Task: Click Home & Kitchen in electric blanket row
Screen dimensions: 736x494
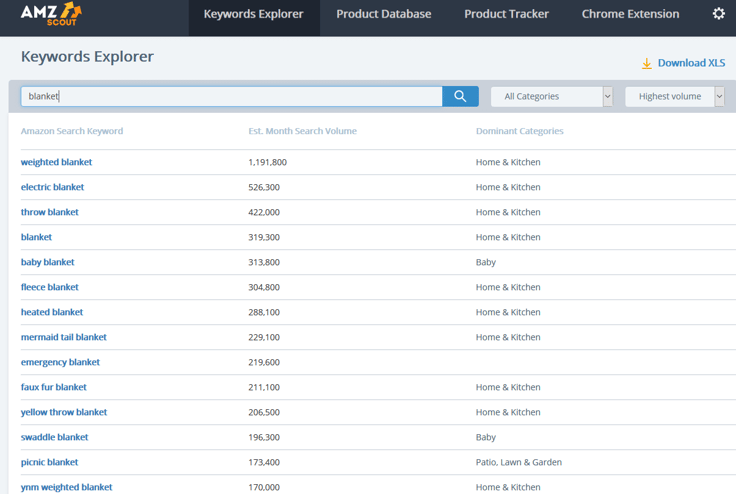Action: tap(508, 187)
